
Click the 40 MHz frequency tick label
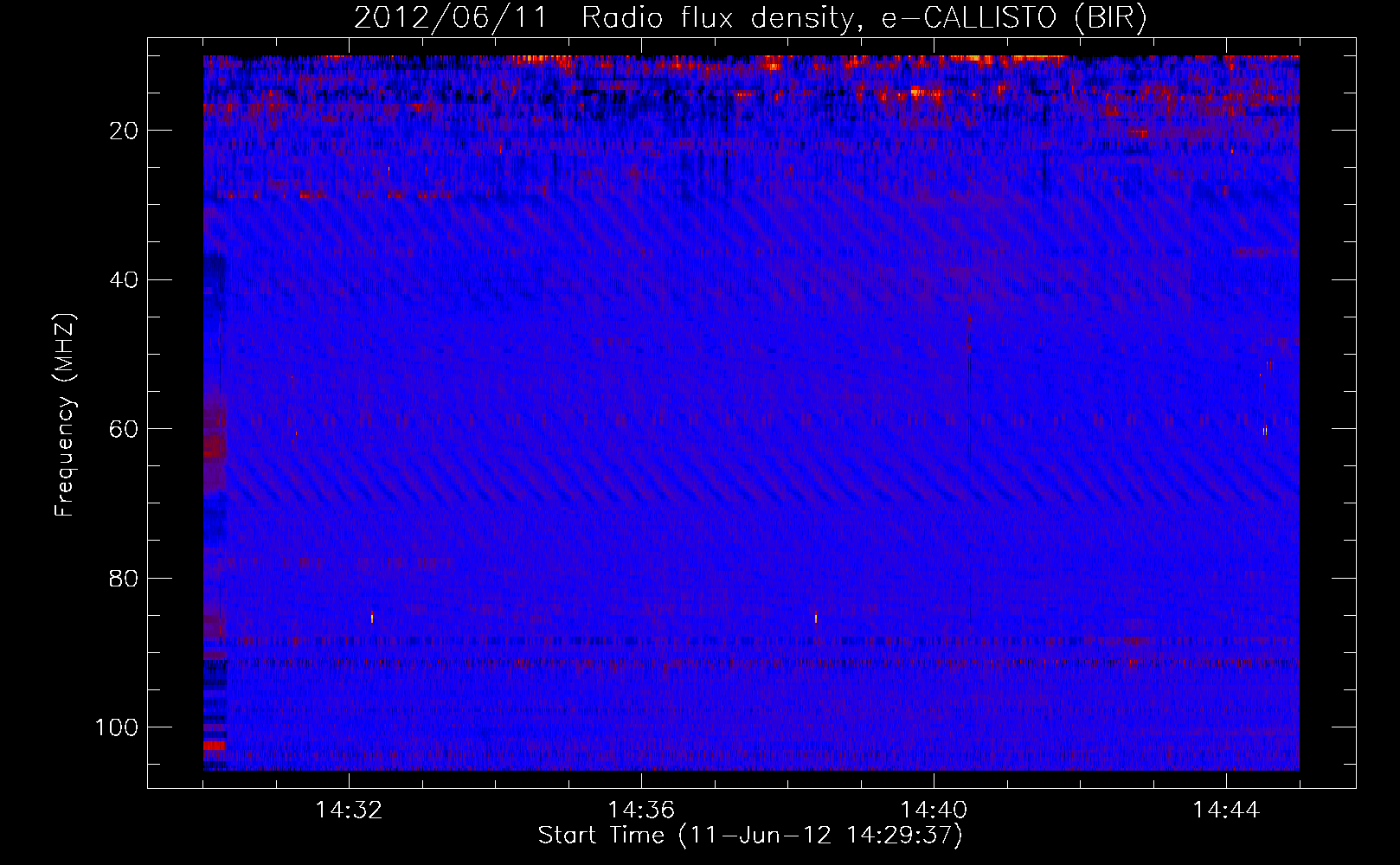pos(124,280)
